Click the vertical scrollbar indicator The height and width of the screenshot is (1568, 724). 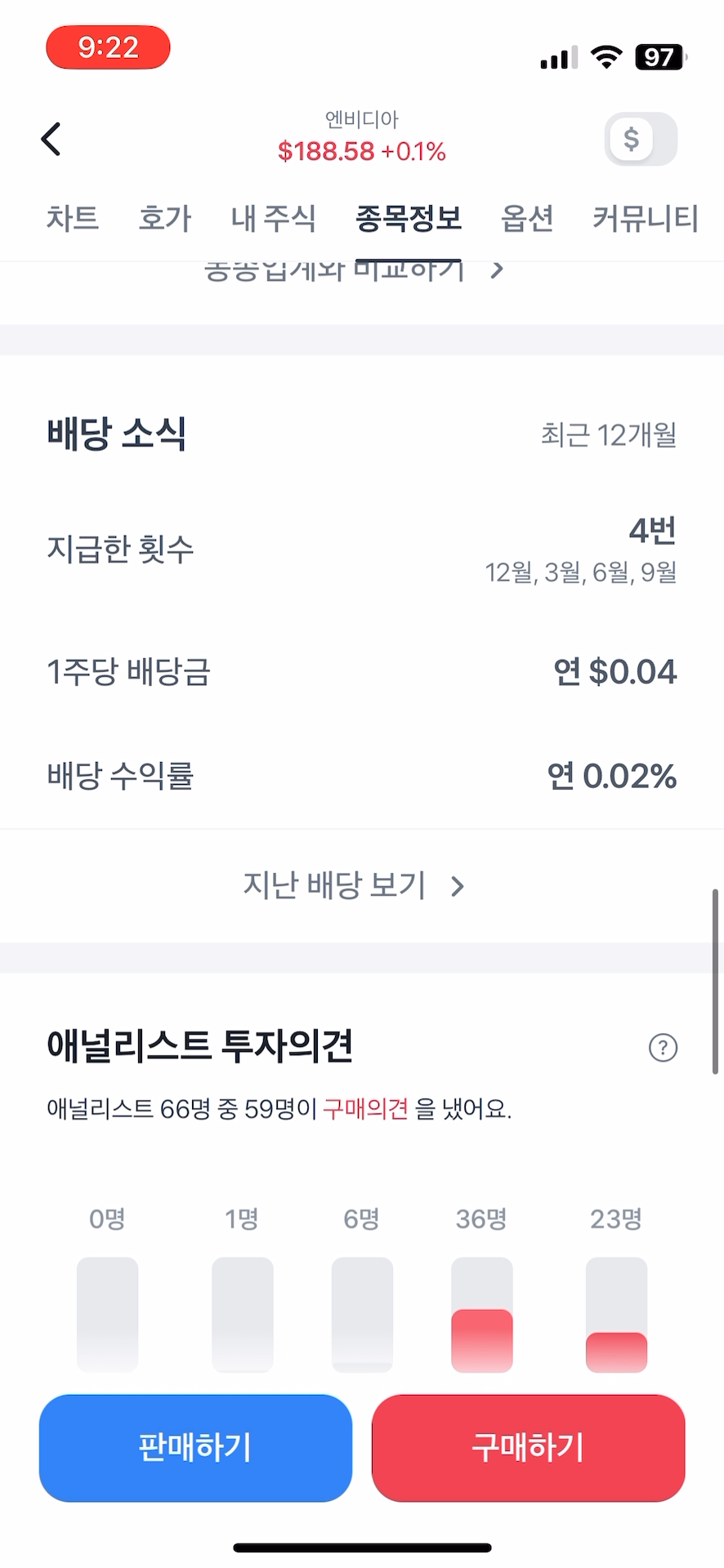[716, 980]
